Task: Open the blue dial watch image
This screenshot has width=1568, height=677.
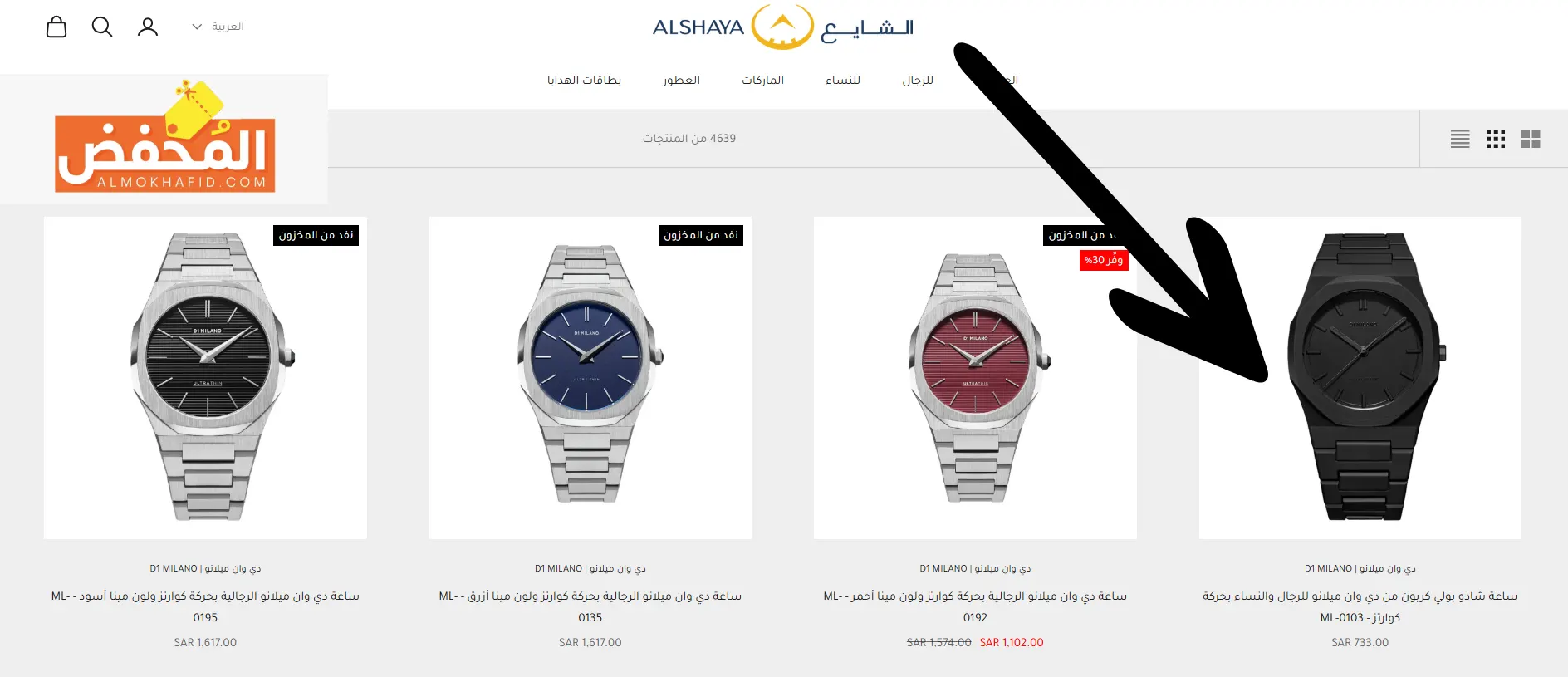Action: click(x=590, y=378)
